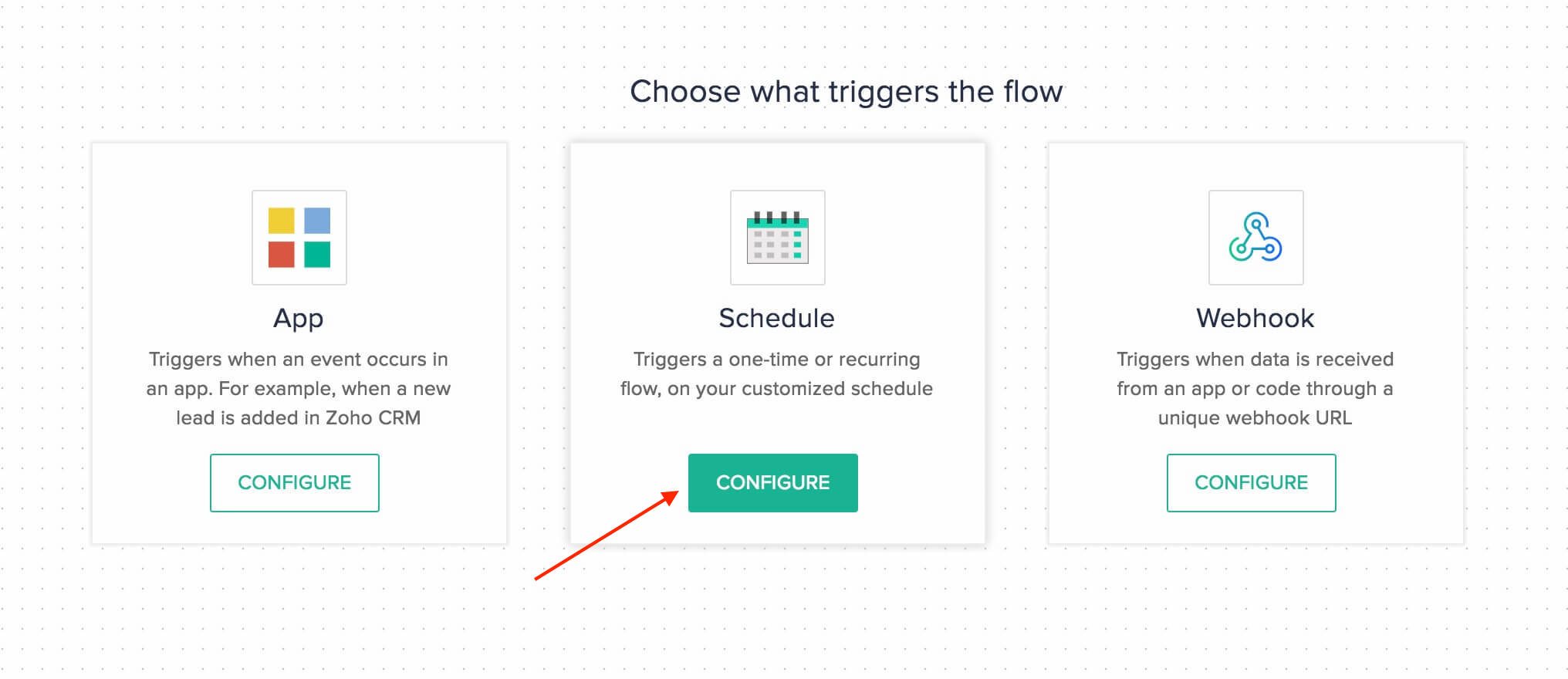This screenshot has height=679, width=1568.
Task: Click the red arrow annotation
Action: coord(606,536)
